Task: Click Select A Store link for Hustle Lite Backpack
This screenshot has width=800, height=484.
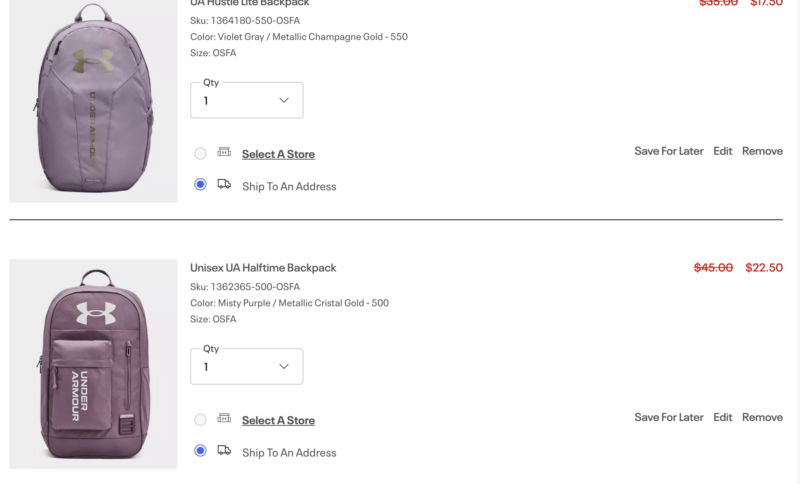Action: [278, 154]
